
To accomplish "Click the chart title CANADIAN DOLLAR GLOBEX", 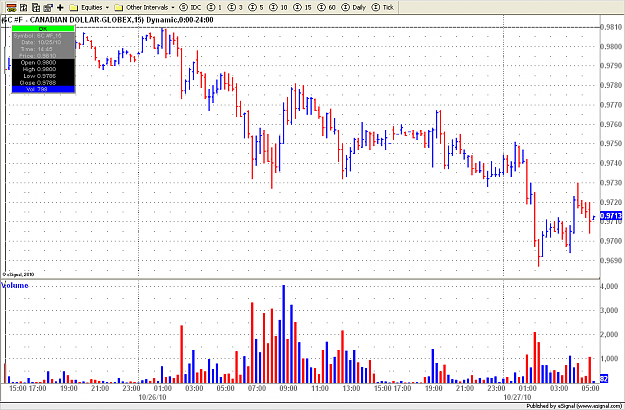I will point(82,20).
